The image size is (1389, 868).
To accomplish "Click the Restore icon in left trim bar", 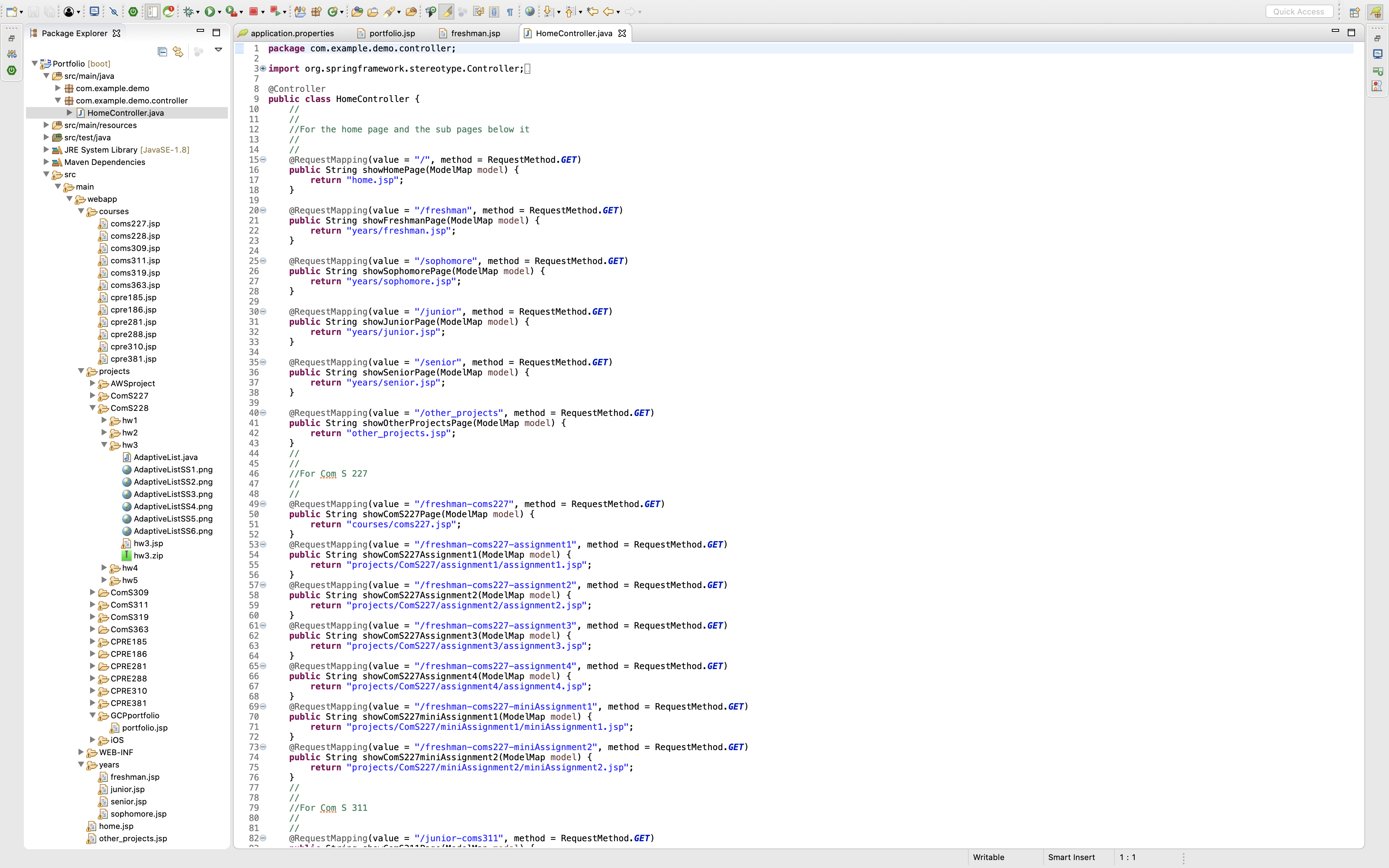I will click(x=12, y=38).
